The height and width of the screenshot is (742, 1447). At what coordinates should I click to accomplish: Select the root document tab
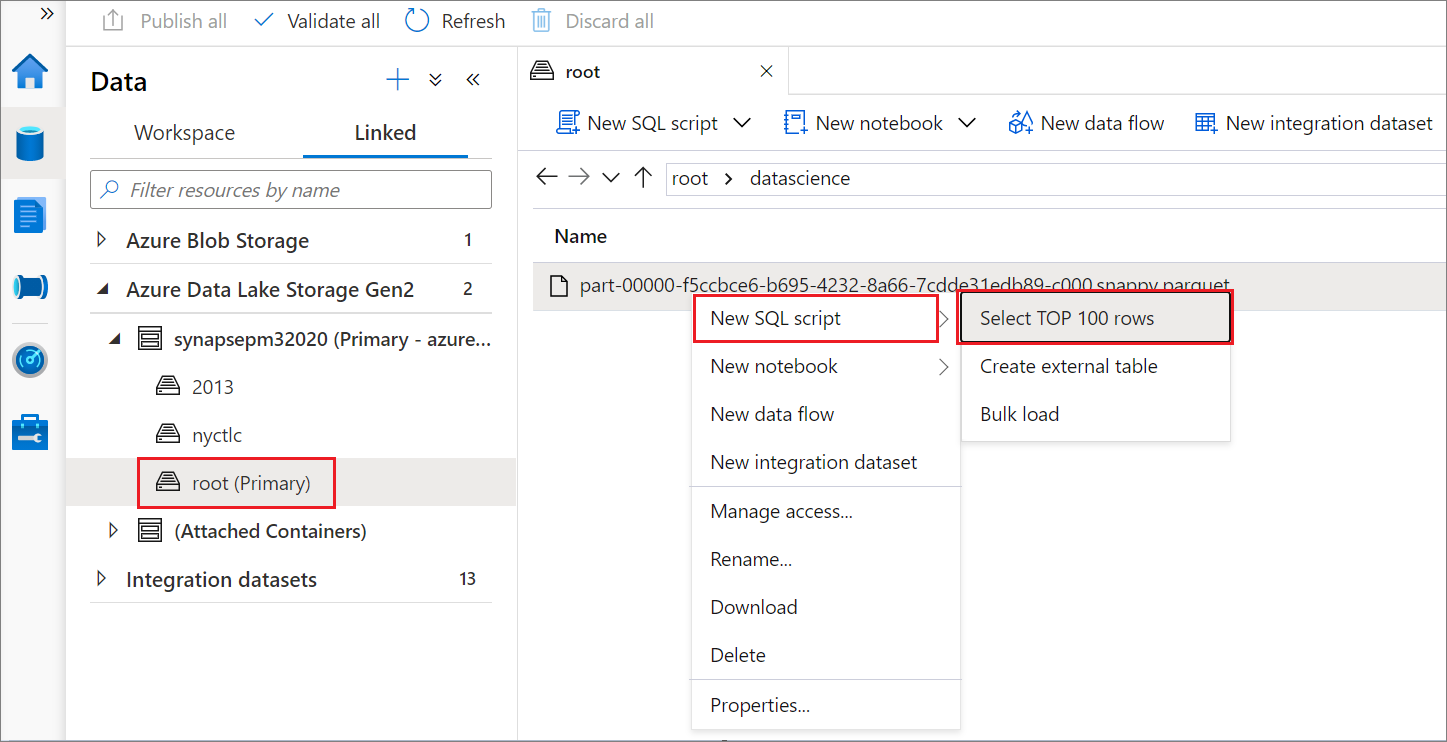pyautogui.click(x=653, y=71)
